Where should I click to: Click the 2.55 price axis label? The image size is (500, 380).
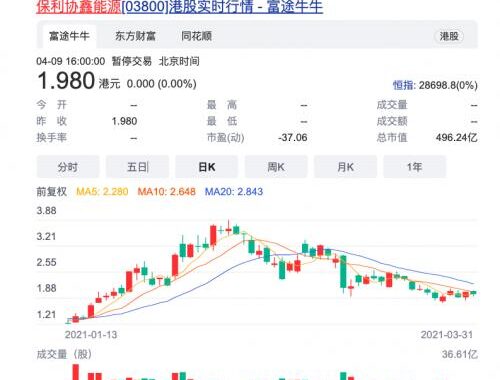(46, 262)
